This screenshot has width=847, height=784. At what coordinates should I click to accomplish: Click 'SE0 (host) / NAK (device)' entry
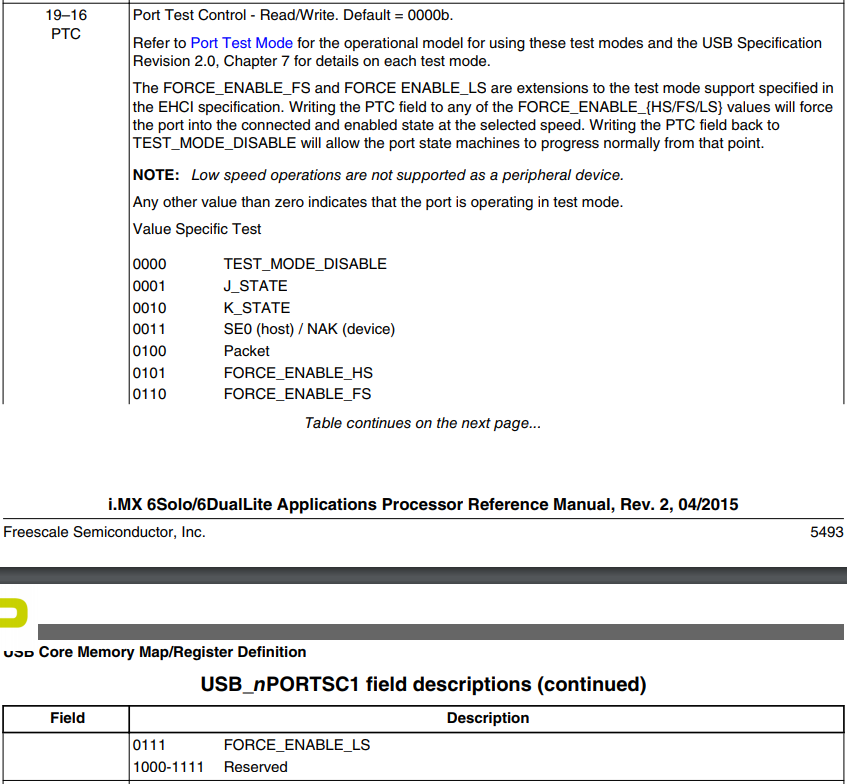309,329
